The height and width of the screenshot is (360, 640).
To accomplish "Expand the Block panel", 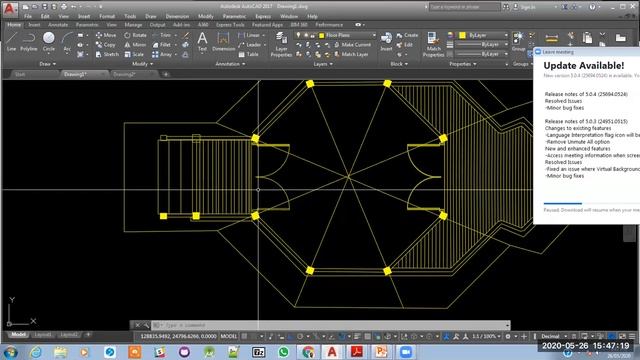I will point(399,64).
